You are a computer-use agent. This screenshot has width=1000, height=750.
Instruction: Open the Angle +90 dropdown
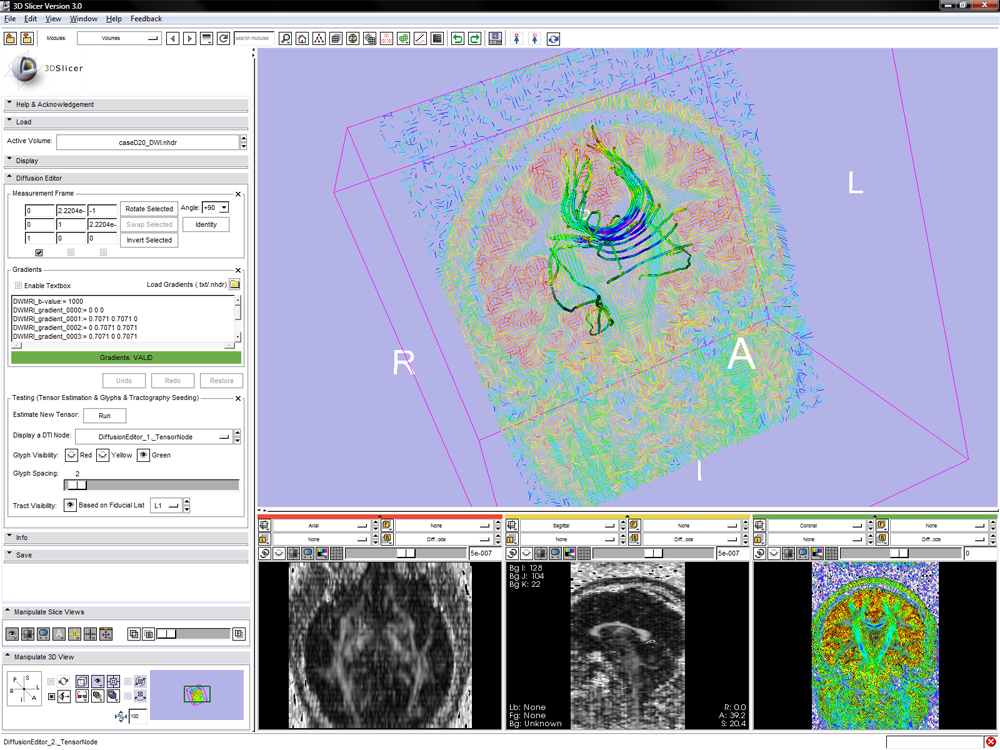216,208
